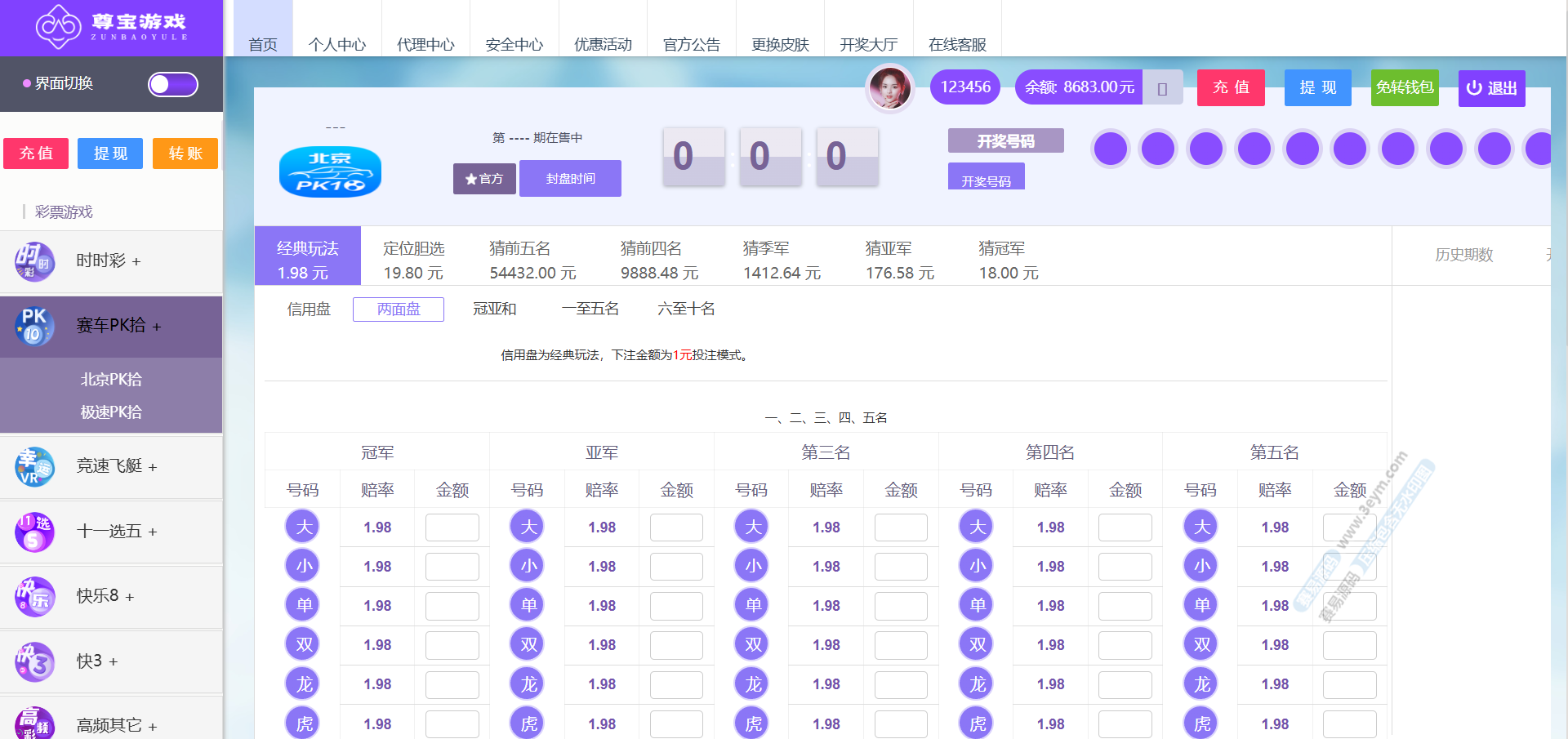Click the 快3 sidebar icon
Image resolution: width=1568 pixels, height=739 pixels.
pos(34,661)
